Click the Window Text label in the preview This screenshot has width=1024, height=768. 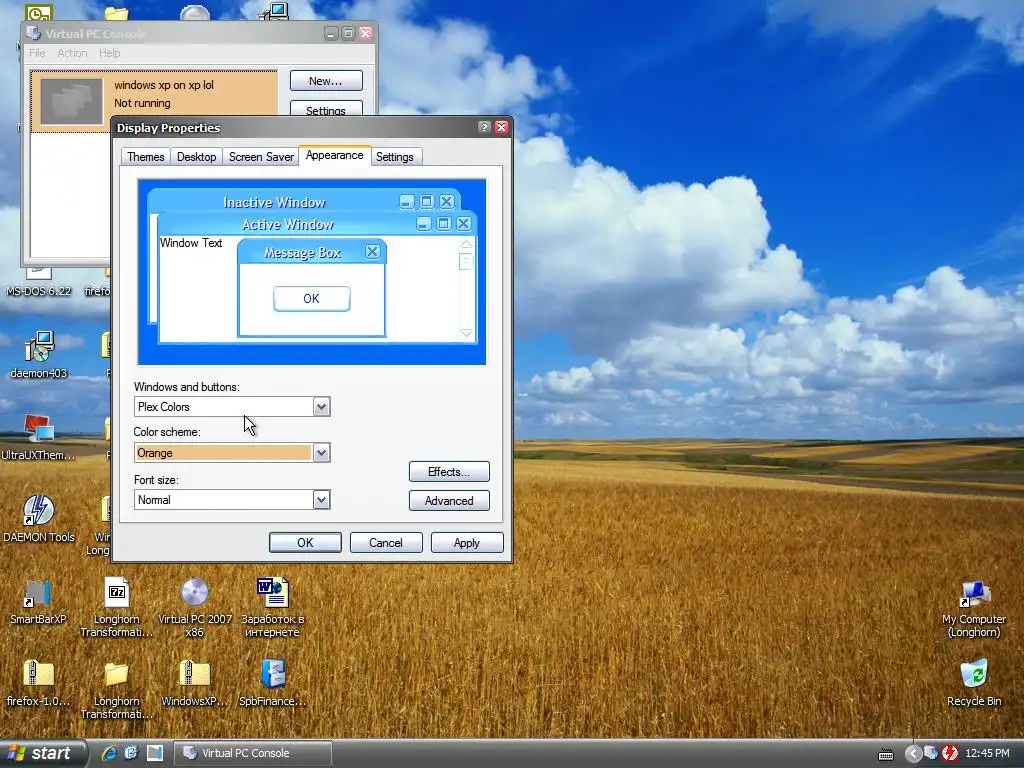(191, 243)
